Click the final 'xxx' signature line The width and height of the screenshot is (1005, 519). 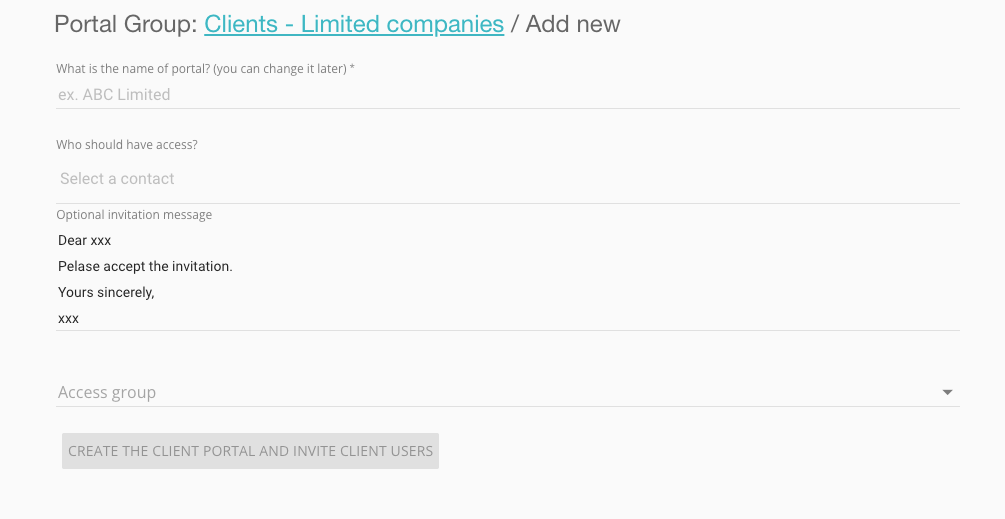pos(68,319)
